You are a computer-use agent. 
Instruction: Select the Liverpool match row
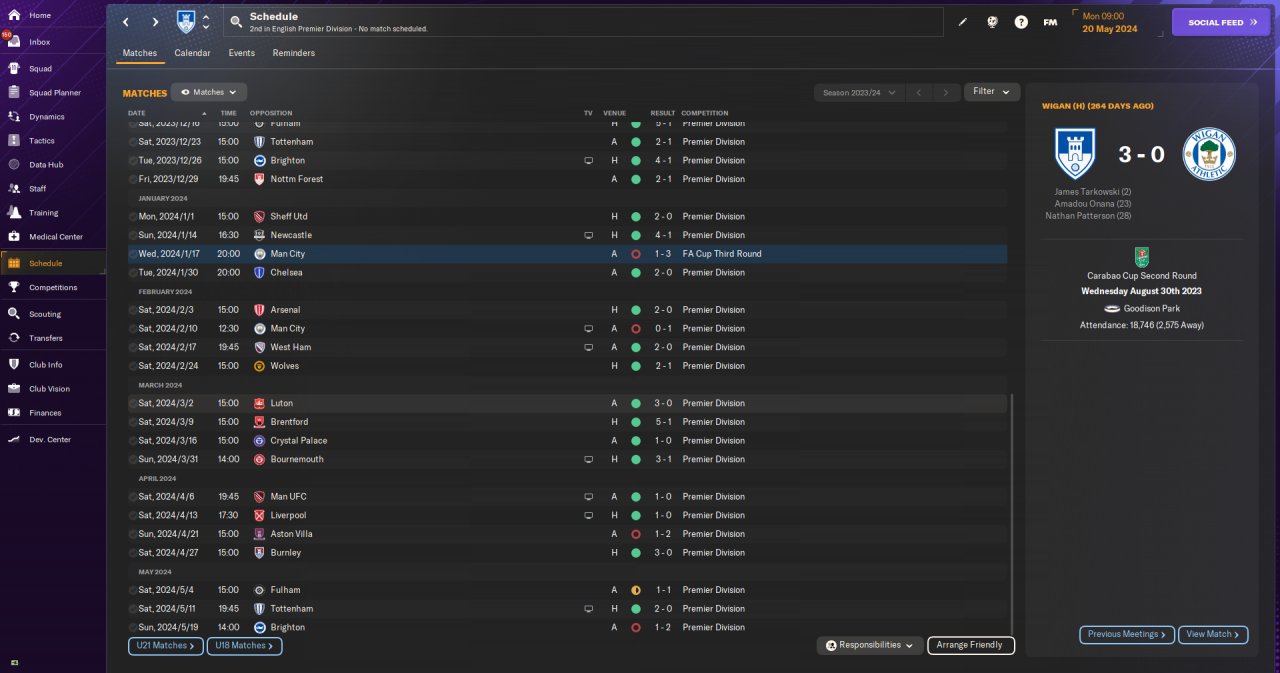coord(567,515)
